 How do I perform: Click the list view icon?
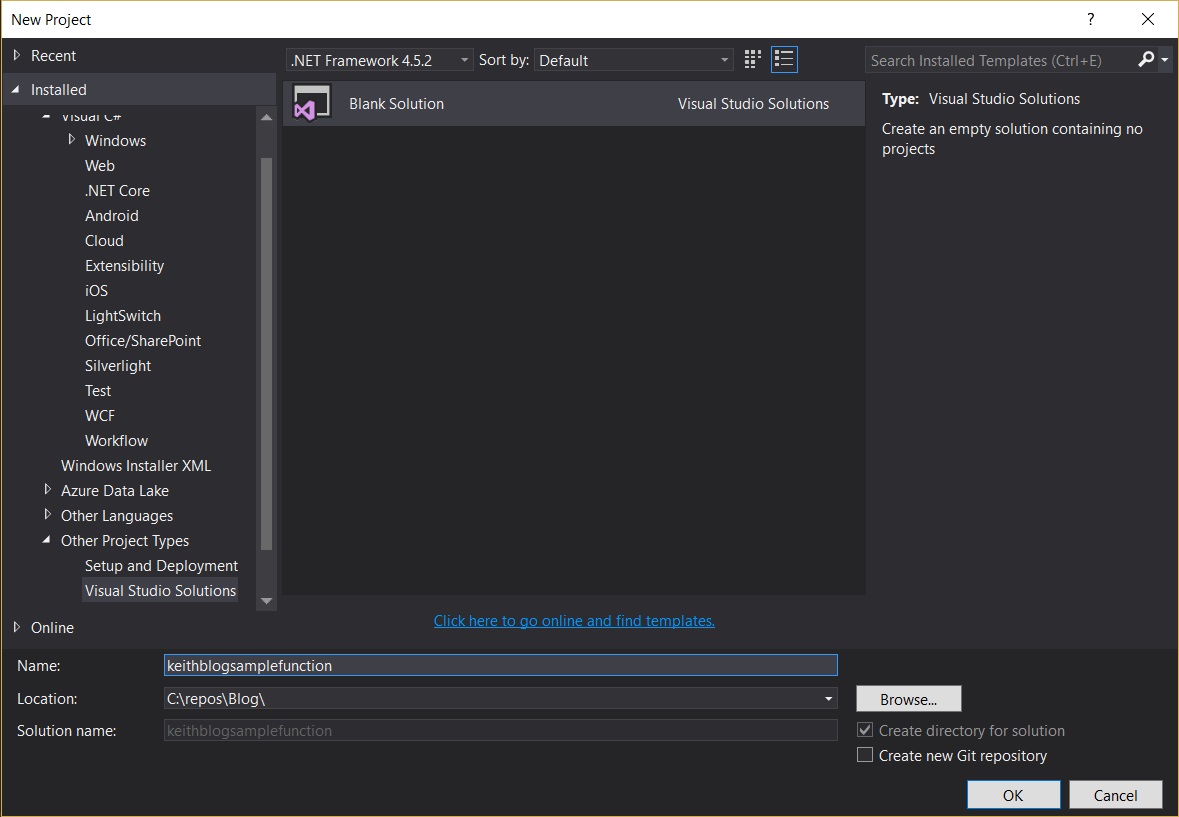click(784, 59)
